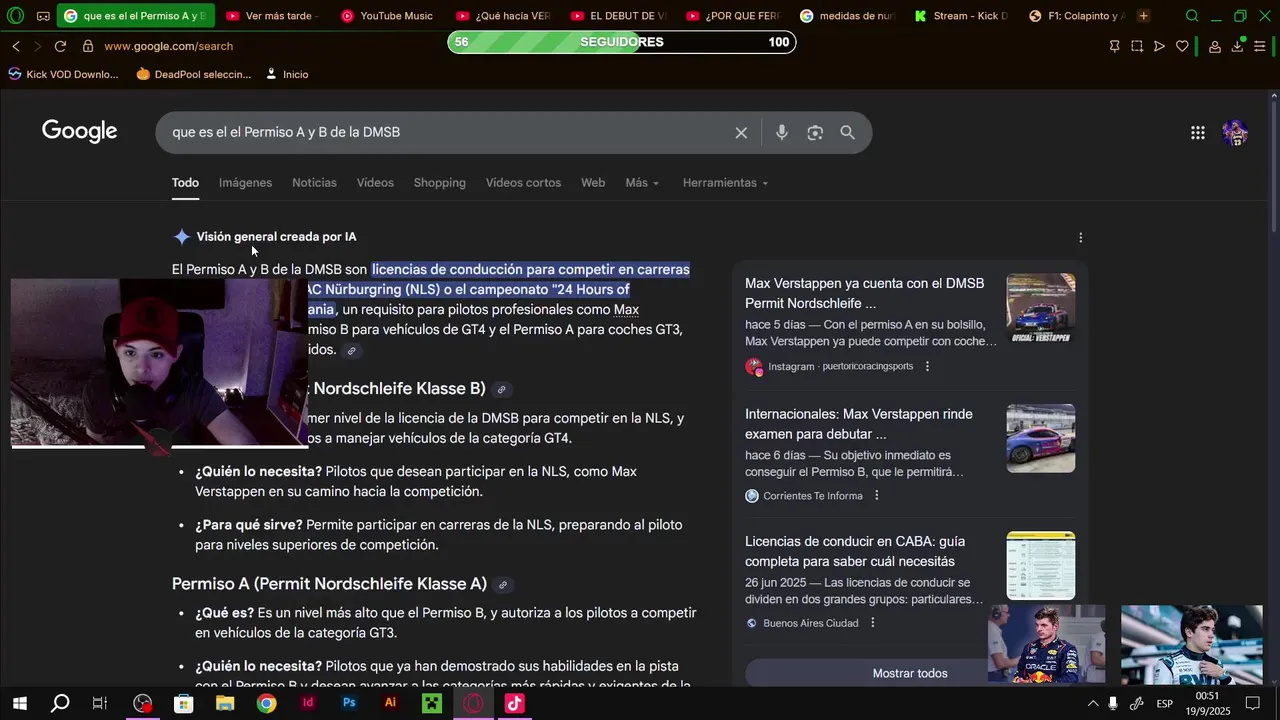This screenshot has height=720, width=1280.
Task: Expand the Herramientas dropdown
Action: 725,183
